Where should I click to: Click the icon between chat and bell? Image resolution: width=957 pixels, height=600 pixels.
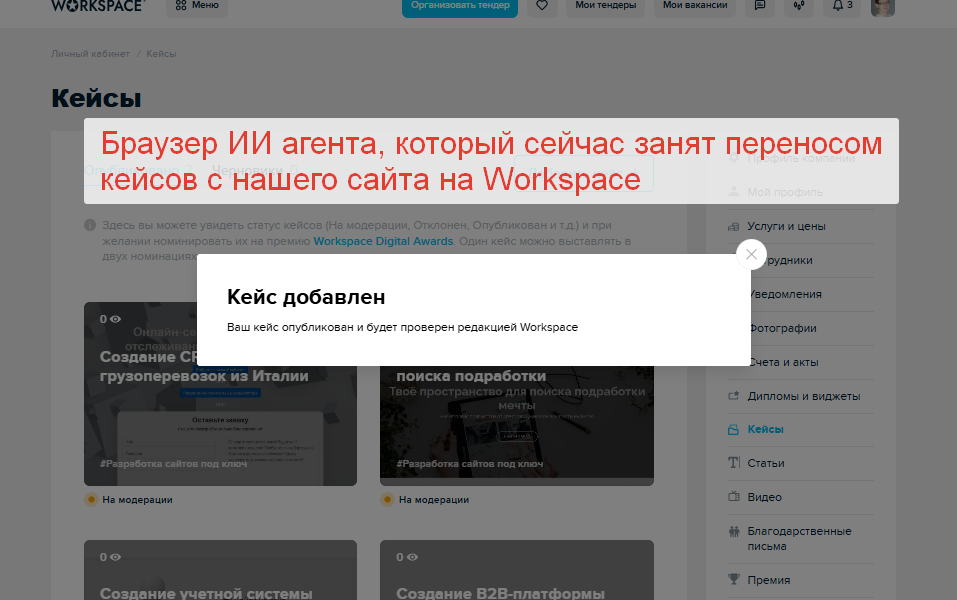click(799, 5)
